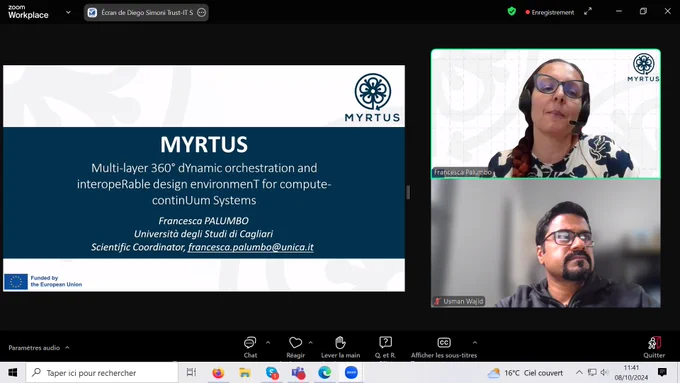This screenshot has width=680, height=383.
Task: Open Skype from the taskbar
Action: coord(272,373)
